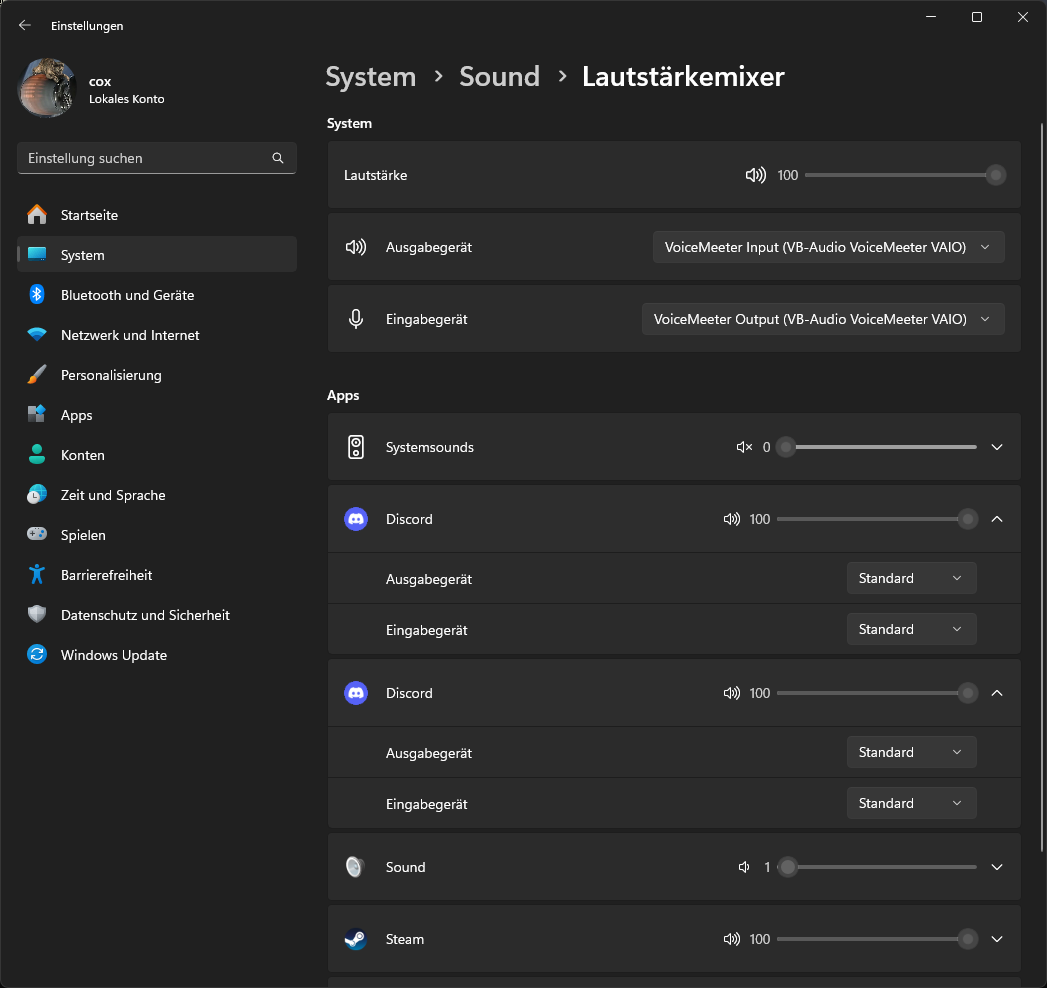This screenshot has height=988, width=1047.
Task: Open the system Ausgabegerät dropdown
Action: (828, 247)
